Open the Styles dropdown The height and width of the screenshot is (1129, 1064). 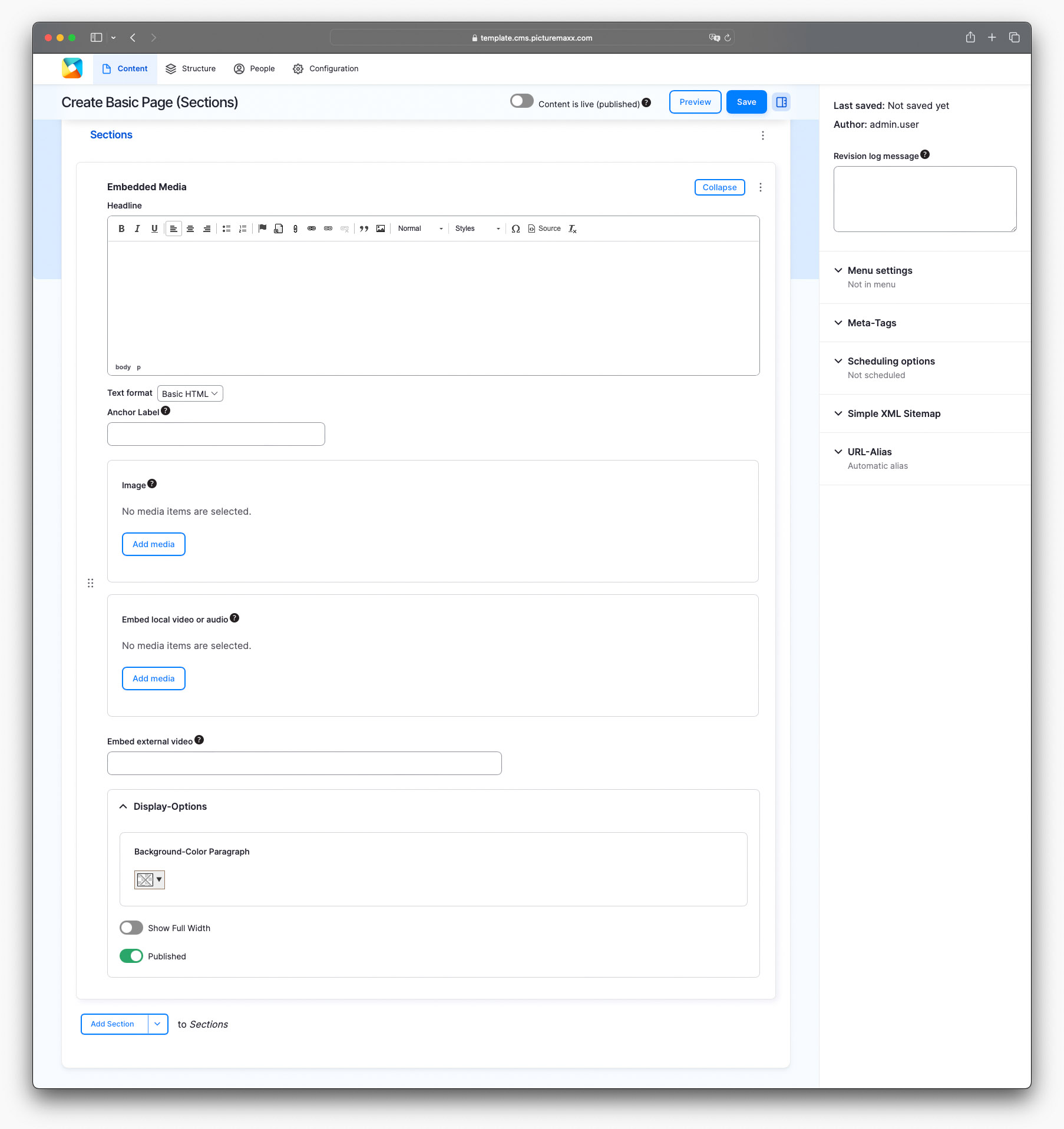(x=477, y=229)
